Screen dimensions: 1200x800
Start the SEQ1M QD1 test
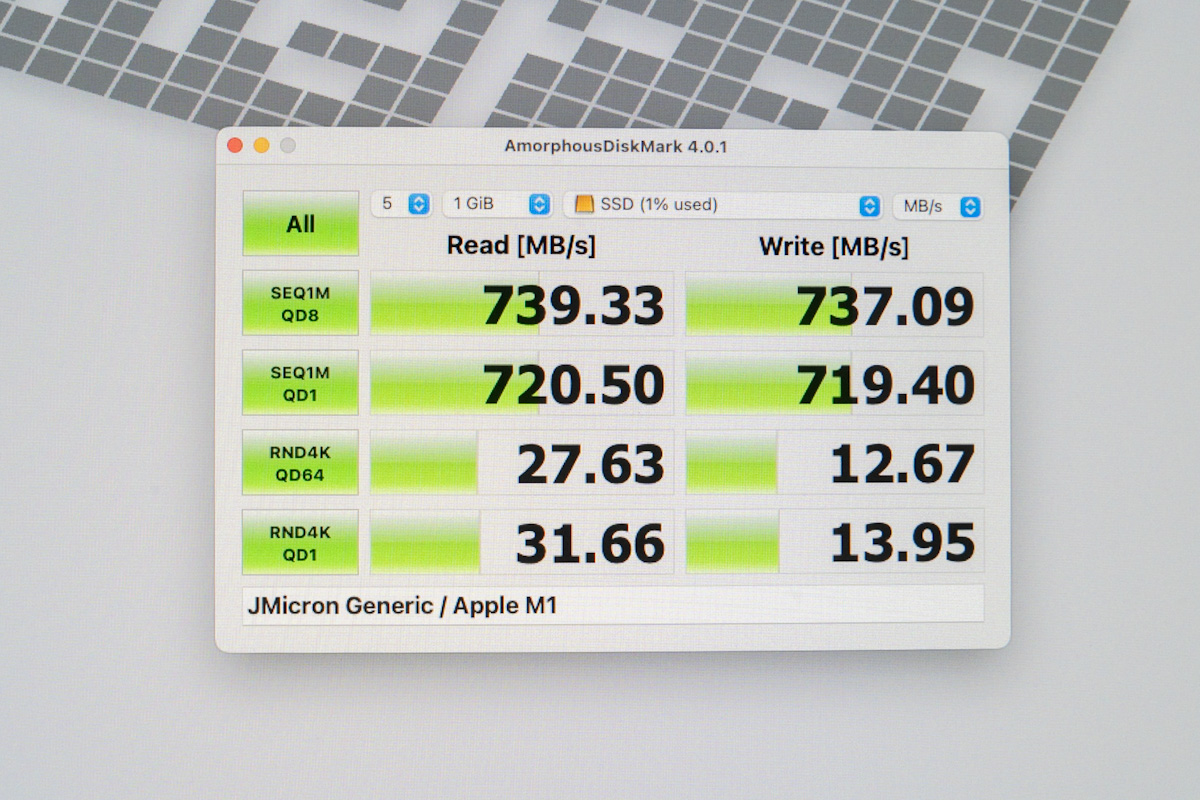300,383
